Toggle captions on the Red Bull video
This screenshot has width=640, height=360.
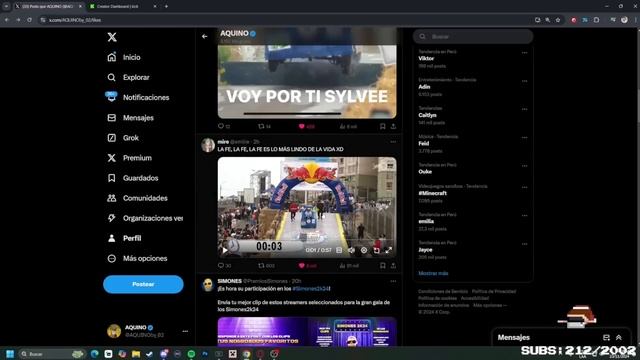click(339, 250)
